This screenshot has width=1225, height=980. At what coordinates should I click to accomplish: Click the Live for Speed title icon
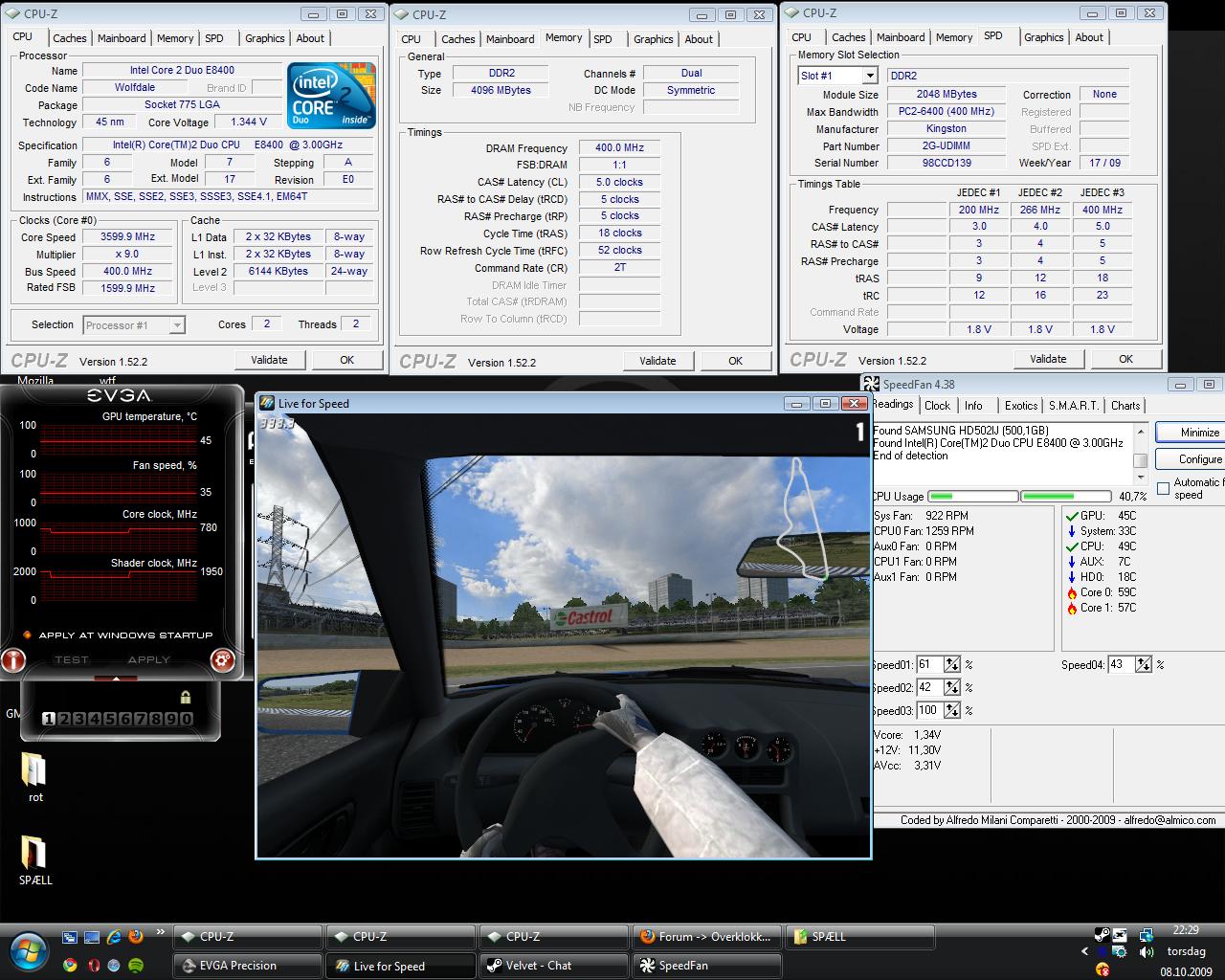click(x=267, y=403)
